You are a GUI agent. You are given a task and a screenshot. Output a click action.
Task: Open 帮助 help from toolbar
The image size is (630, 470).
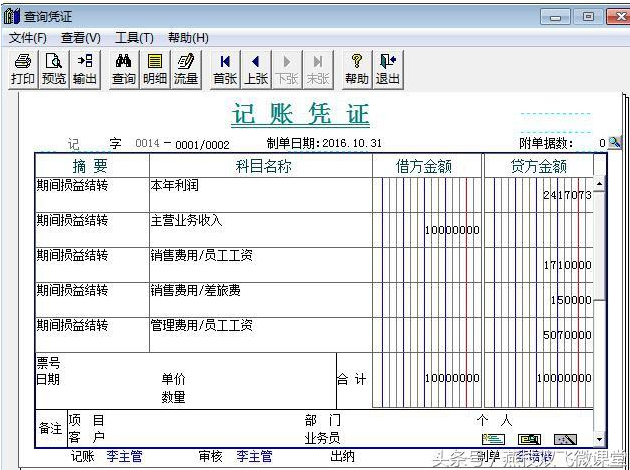pos(356,69)
